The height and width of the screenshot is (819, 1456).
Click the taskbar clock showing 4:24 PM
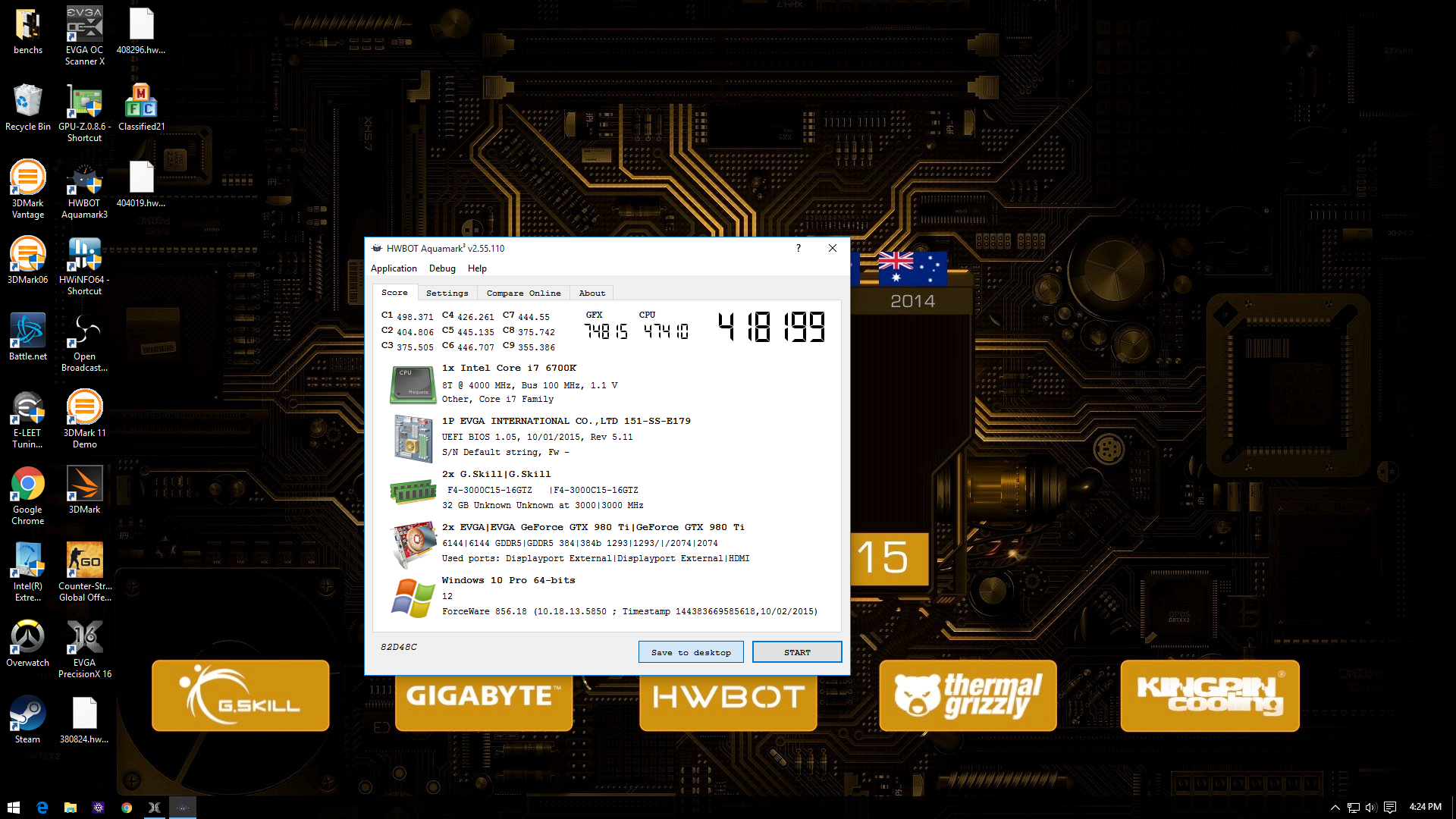pyautogui.click(x=1425, y=807)
